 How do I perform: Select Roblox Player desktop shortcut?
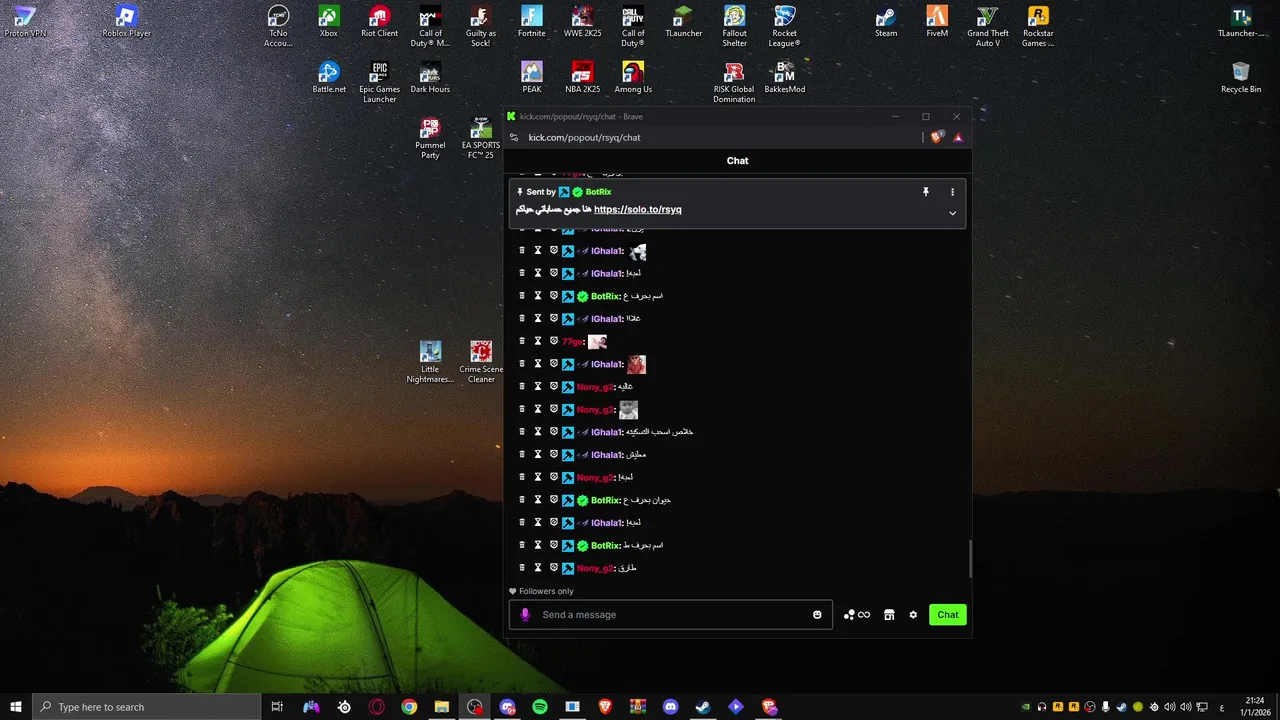126,22
